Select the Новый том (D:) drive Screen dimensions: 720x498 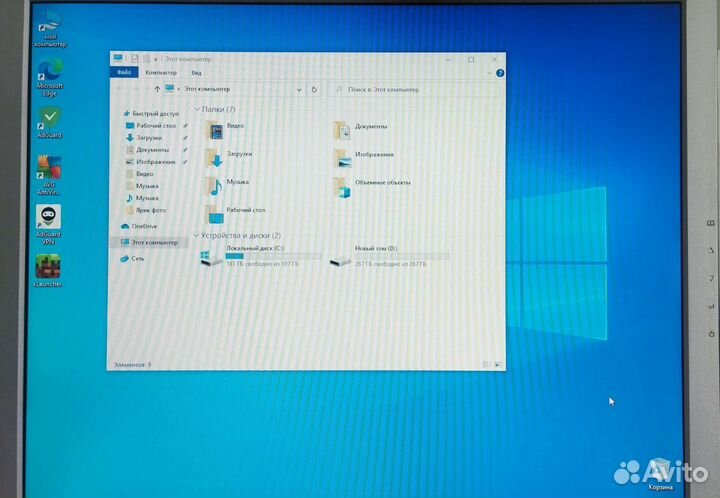pyautogui.click(x=389, y=256)
